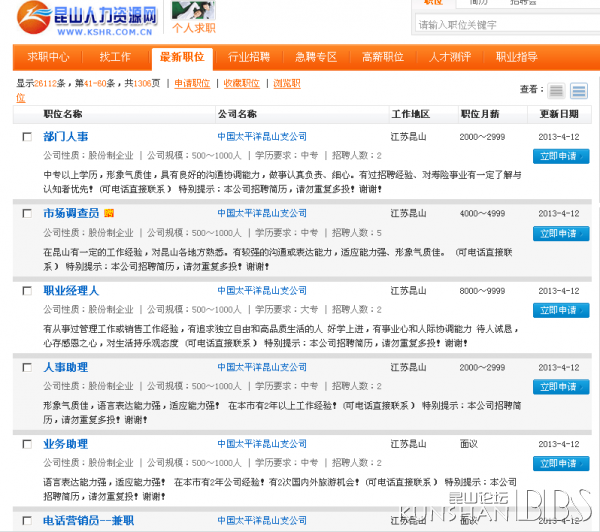Open the 人才测评 nav tab
Viewport: 600px width, 532px height.
[450, 57]
